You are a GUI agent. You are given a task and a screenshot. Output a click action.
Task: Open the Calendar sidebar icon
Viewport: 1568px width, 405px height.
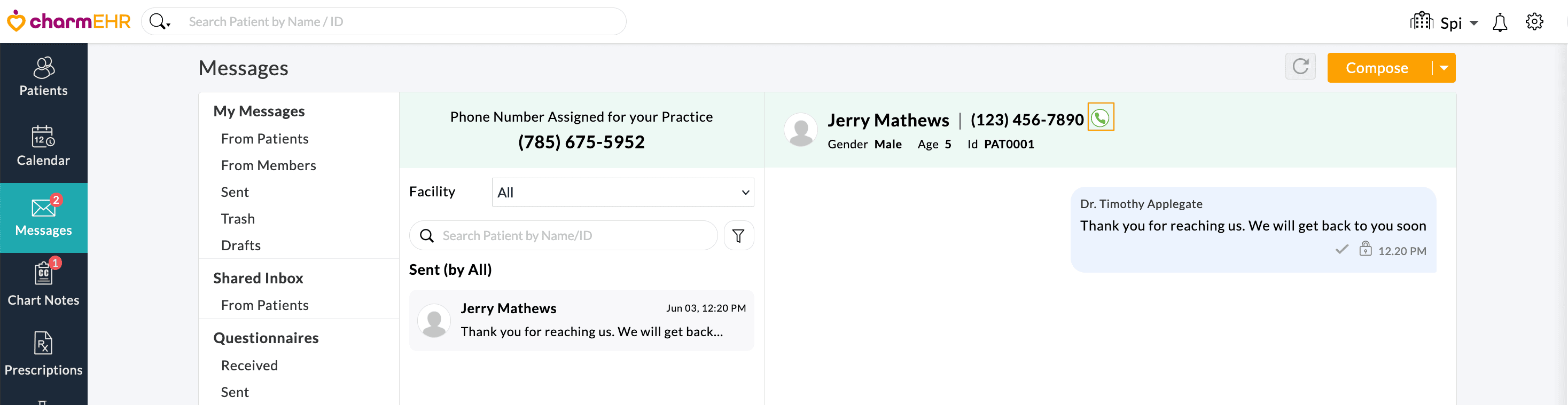(43, 147)
